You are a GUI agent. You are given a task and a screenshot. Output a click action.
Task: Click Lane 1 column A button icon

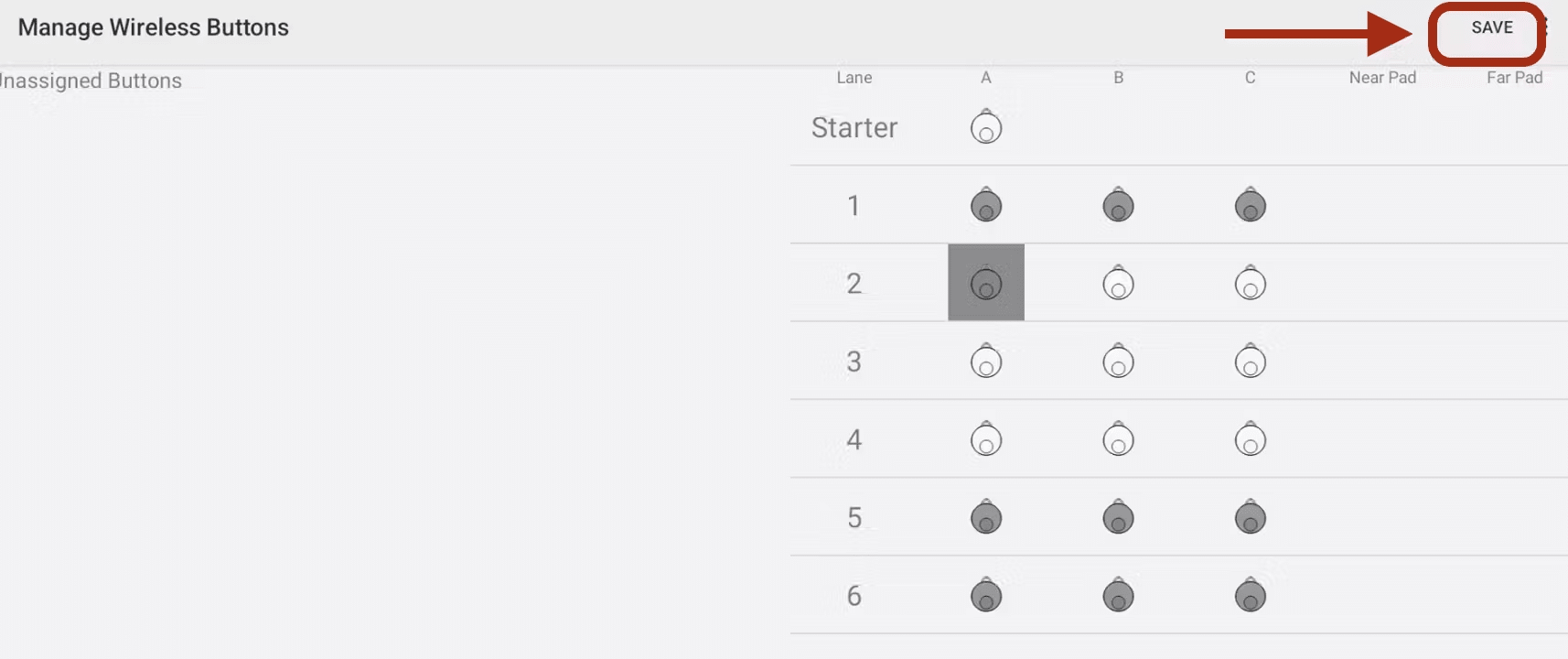pos(985,205)
